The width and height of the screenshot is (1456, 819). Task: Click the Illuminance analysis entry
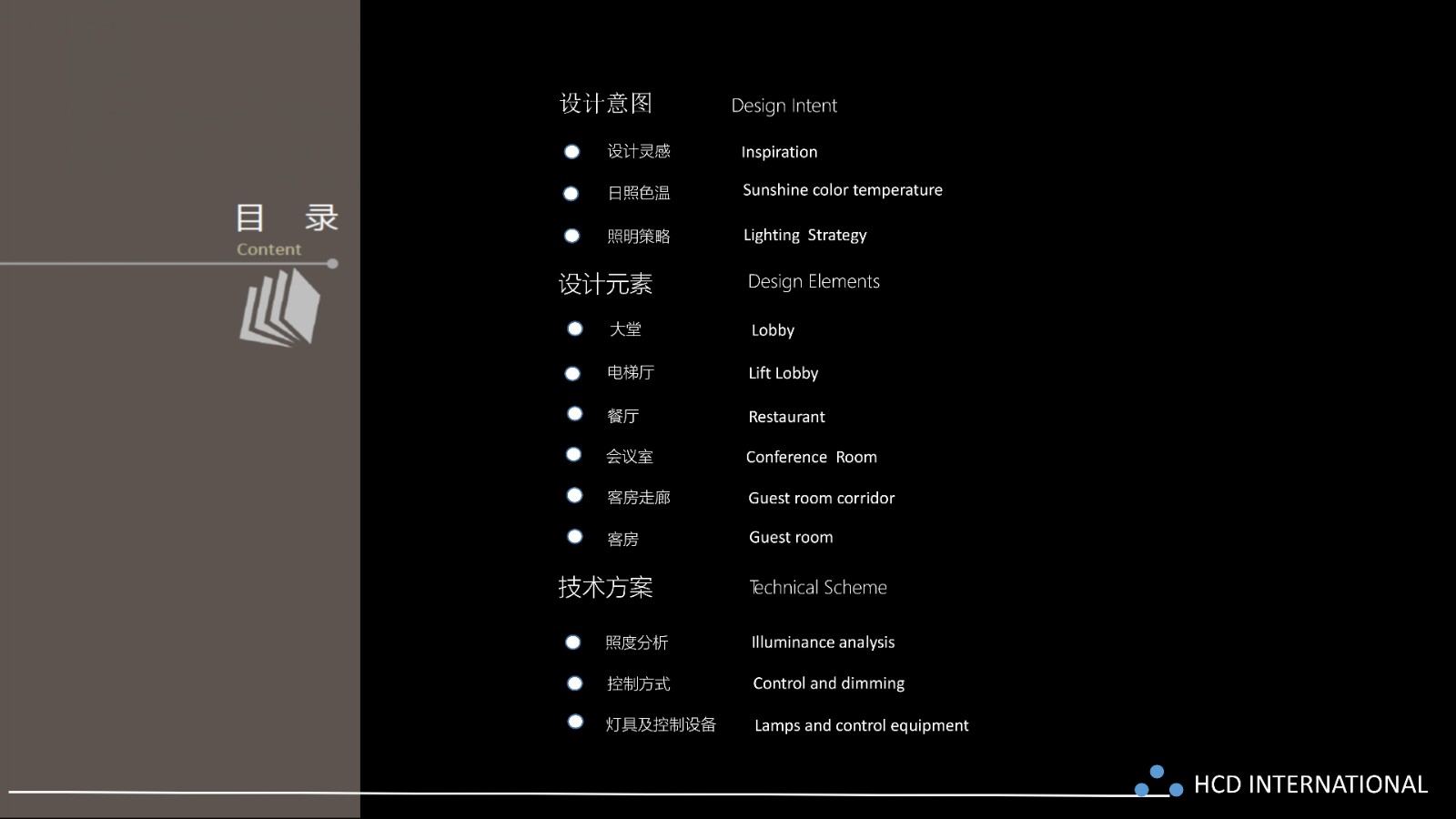click(x=824, y=642)
